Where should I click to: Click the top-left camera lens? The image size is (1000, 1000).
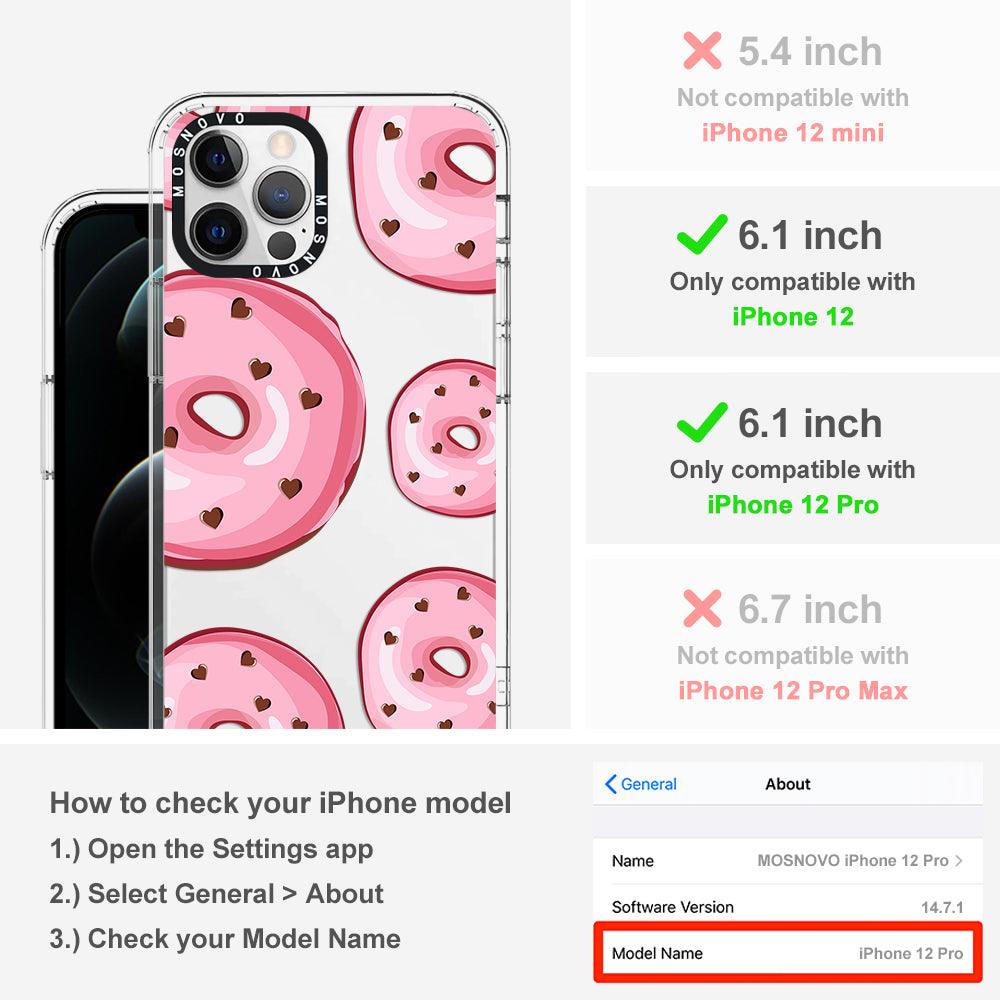(218, 159)
